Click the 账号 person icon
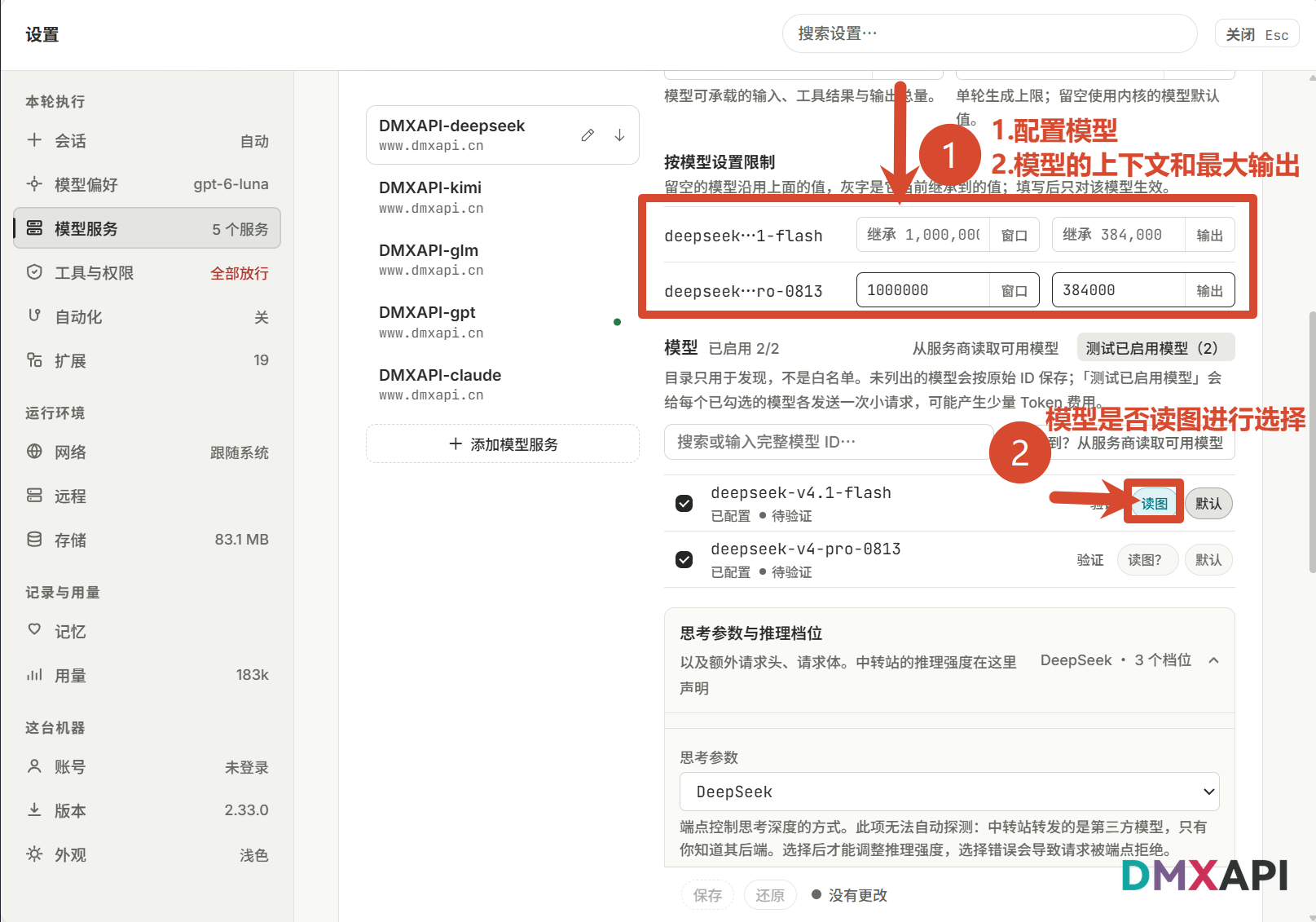 [x=34, y=766]
